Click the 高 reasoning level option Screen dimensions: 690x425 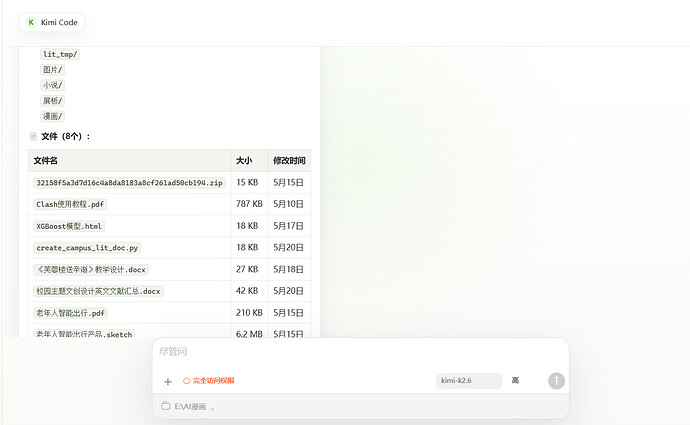[515, 381]
